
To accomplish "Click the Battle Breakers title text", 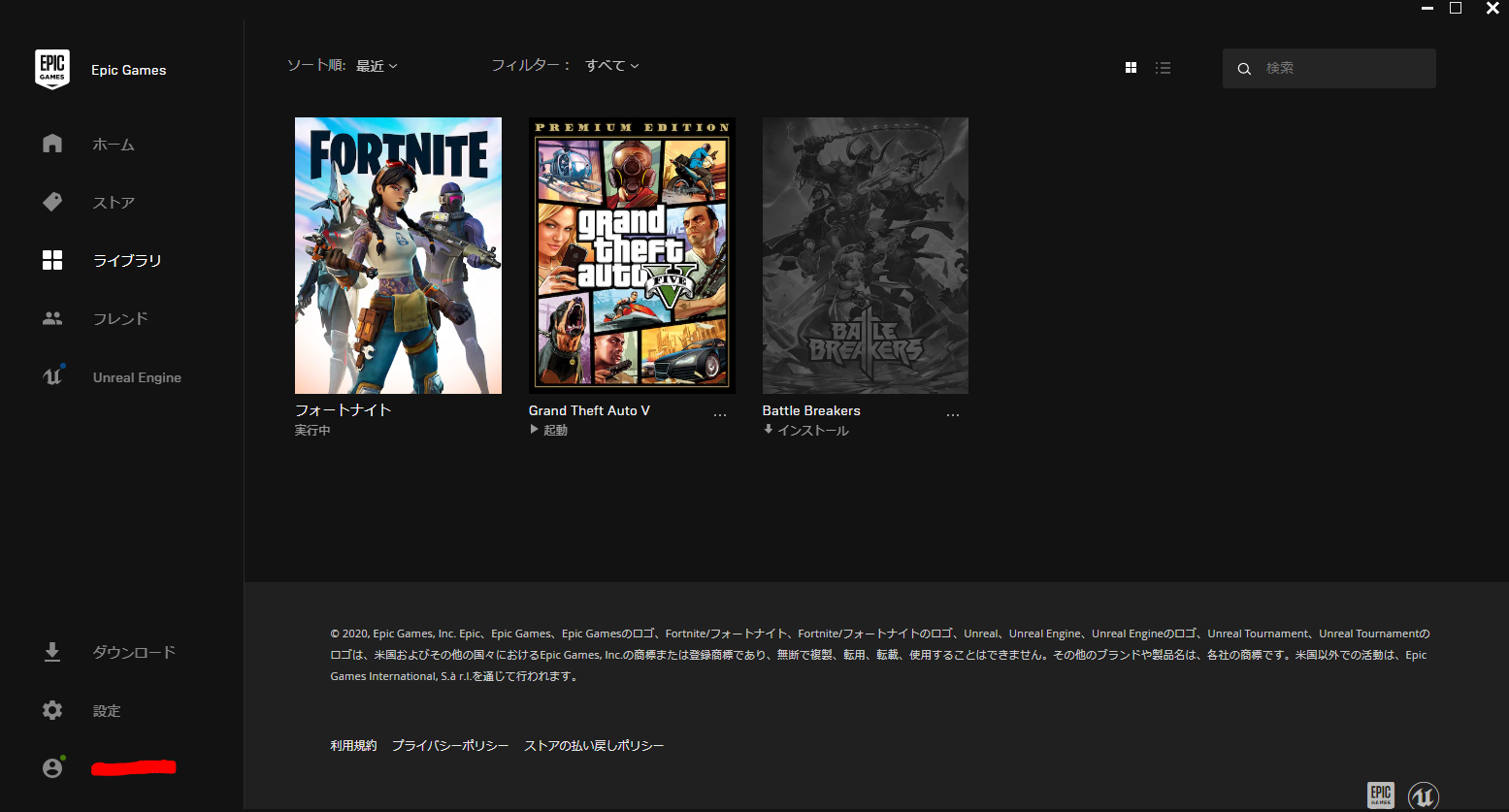I will point(811,410).
